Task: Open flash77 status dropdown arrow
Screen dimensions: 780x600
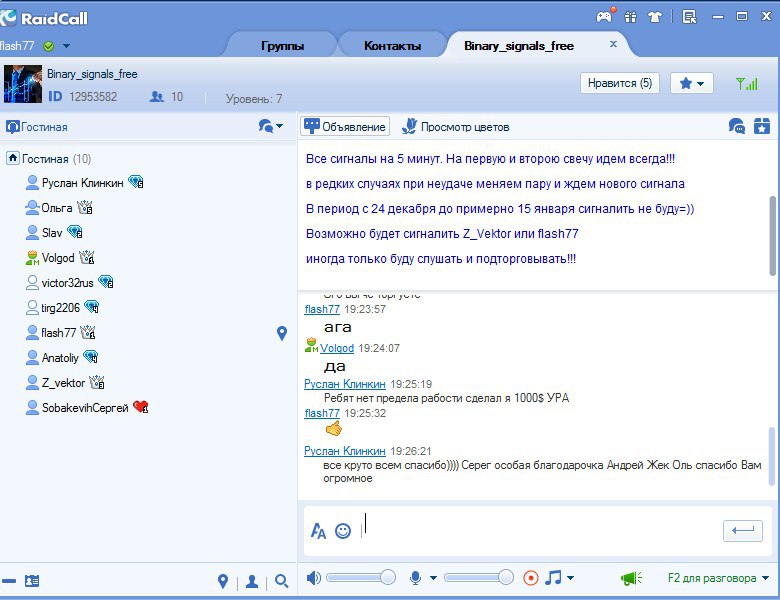Action: (x=66, y=46)
